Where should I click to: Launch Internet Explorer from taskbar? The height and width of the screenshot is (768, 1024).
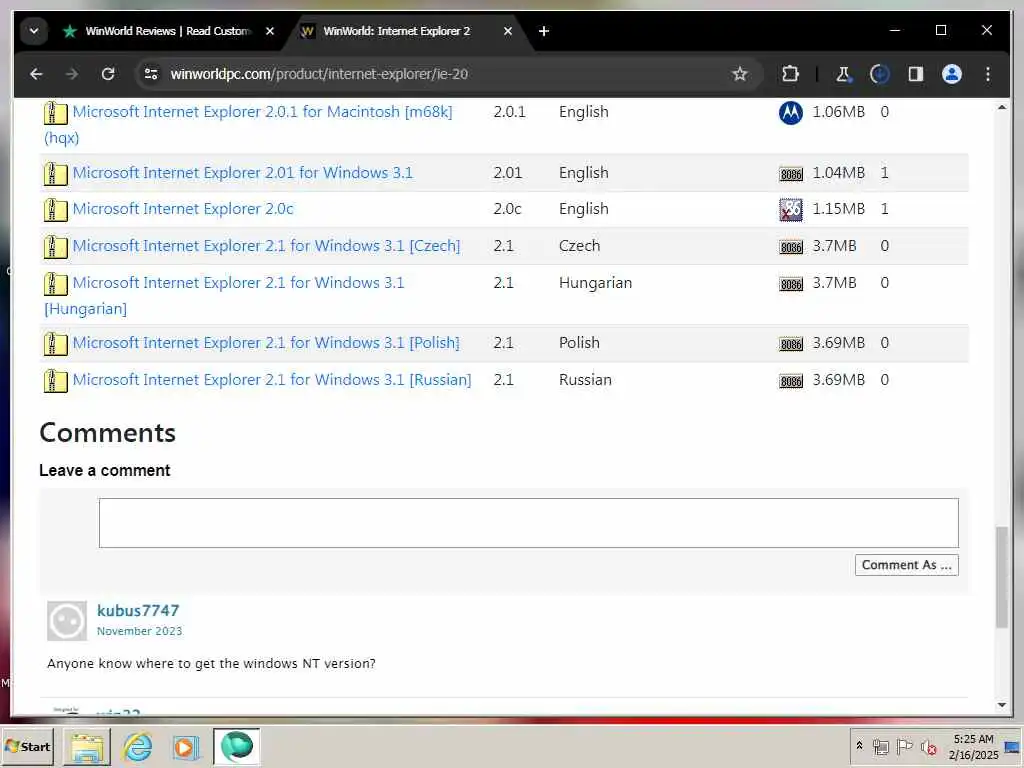click(138, 747)
